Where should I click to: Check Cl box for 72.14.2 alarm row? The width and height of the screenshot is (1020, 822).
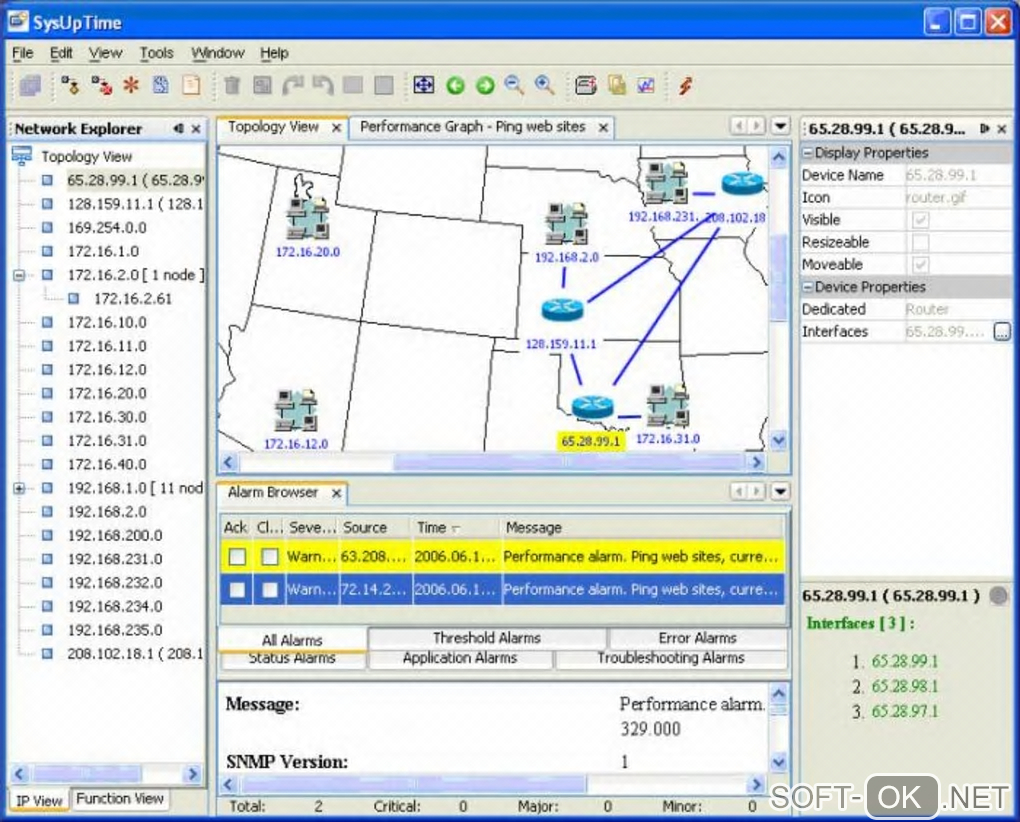(269, 589)
